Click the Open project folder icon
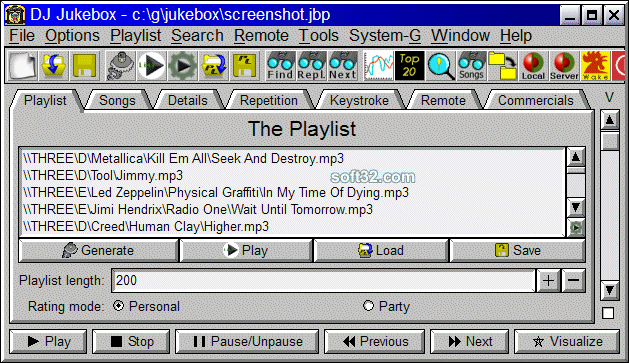Viewport: 629px width, 363px height. tap(53, 65)
